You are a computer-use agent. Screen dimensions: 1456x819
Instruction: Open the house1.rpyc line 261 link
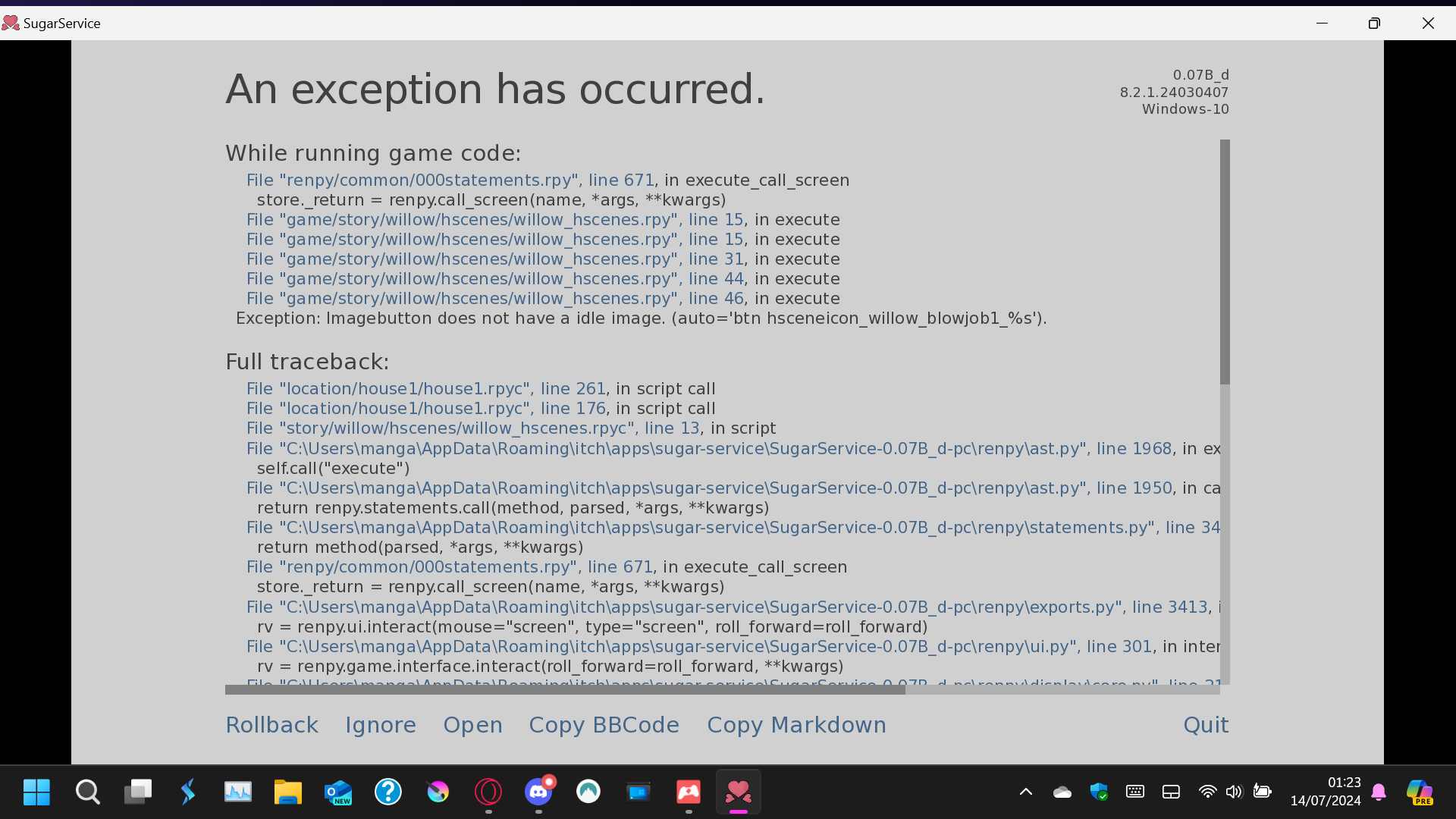(x=426, y=389)
